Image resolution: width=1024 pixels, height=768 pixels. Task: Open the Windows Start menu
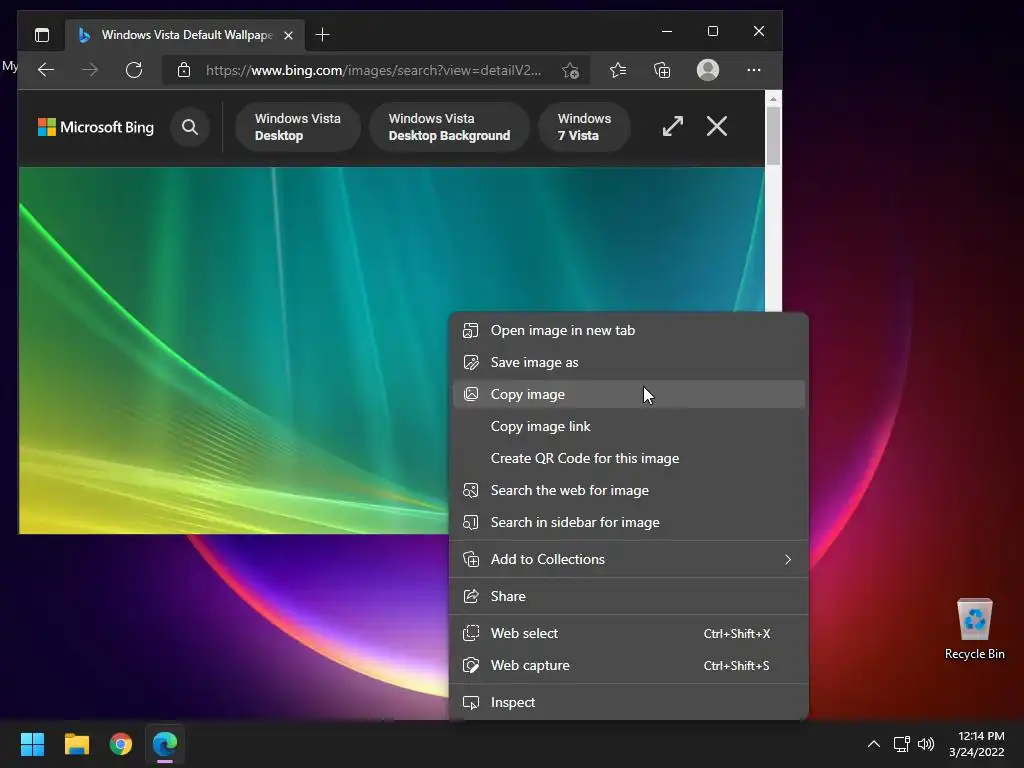32,744
